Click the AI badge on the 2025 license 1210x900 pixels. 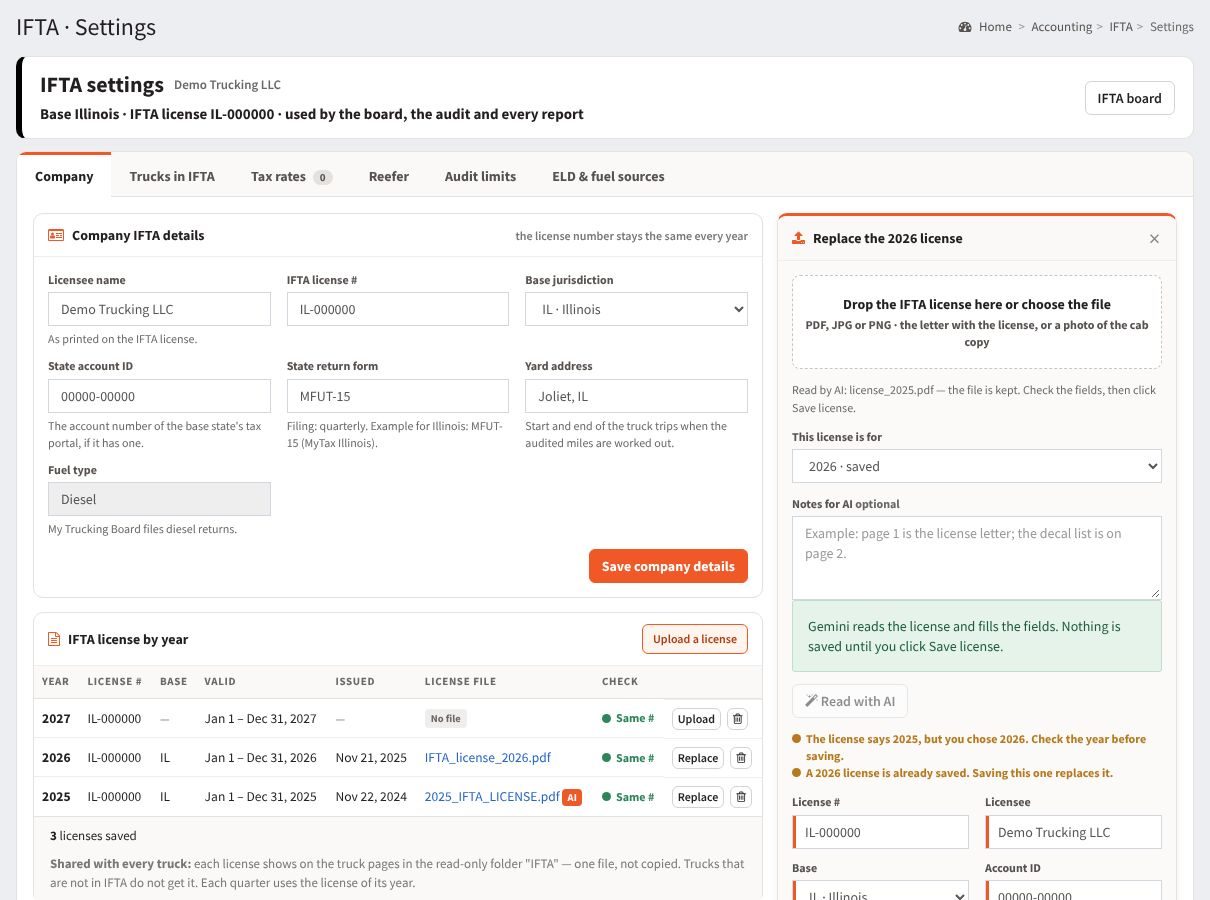572,797
